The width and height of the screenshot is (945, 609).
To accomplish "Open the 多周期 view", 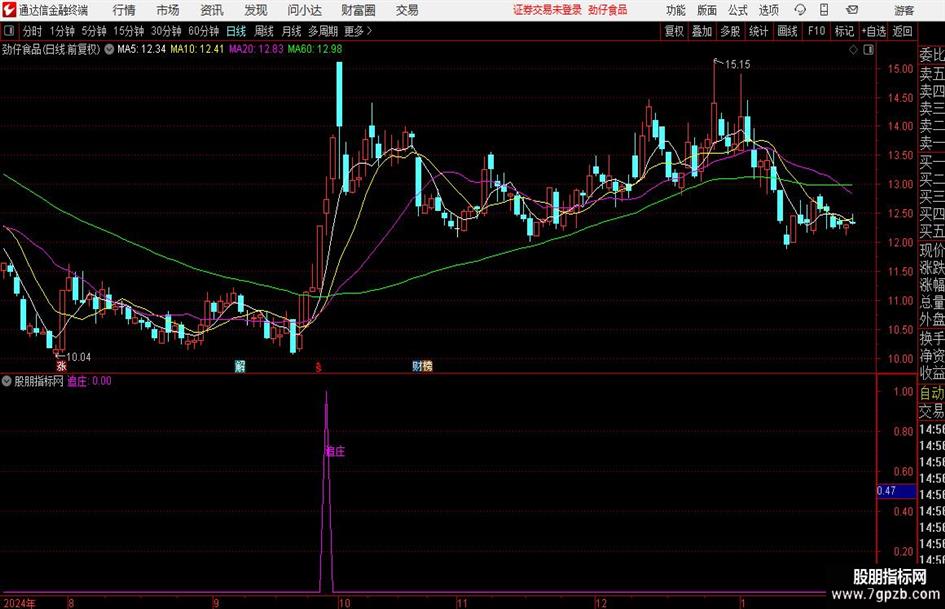I will coord(323,31).
